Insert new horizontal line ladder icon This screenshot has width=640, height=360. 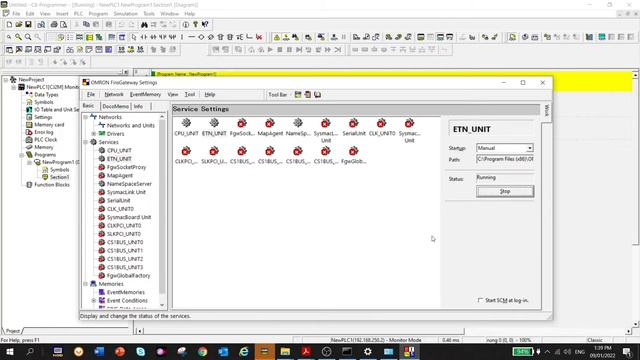[191, 37]
